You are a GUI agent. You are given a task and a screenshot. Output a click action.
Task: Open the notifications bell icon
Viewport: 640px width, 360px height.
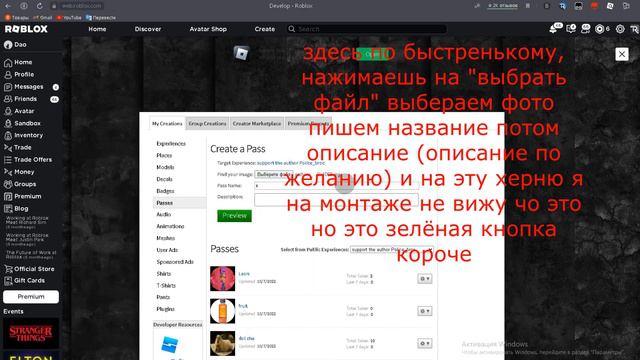tap(553, 29)
